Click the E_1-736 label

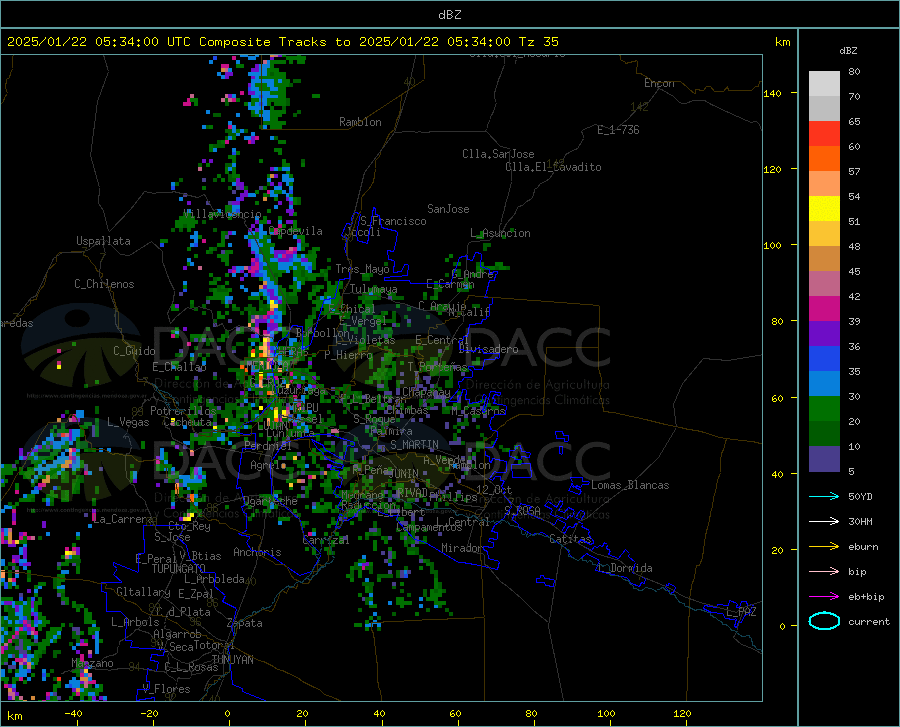click(x=618, y=130)
